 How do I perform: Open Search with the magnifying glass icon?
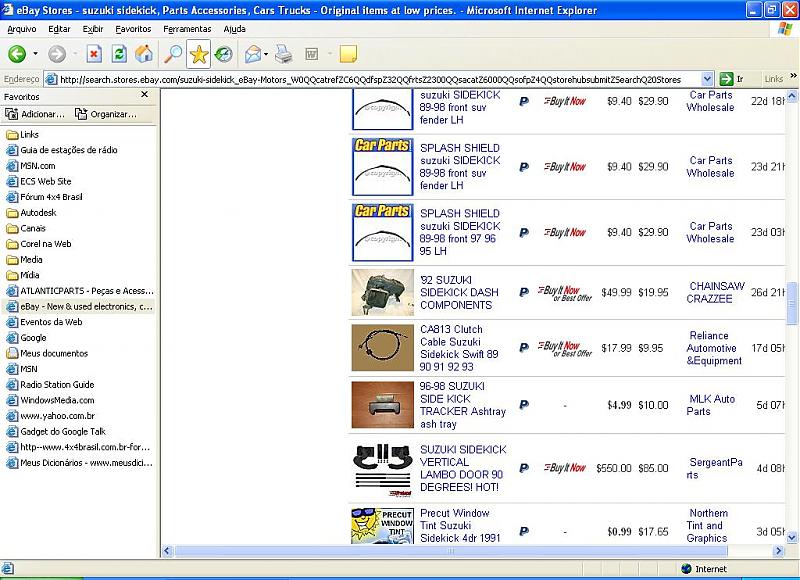(x=173, y=54)
